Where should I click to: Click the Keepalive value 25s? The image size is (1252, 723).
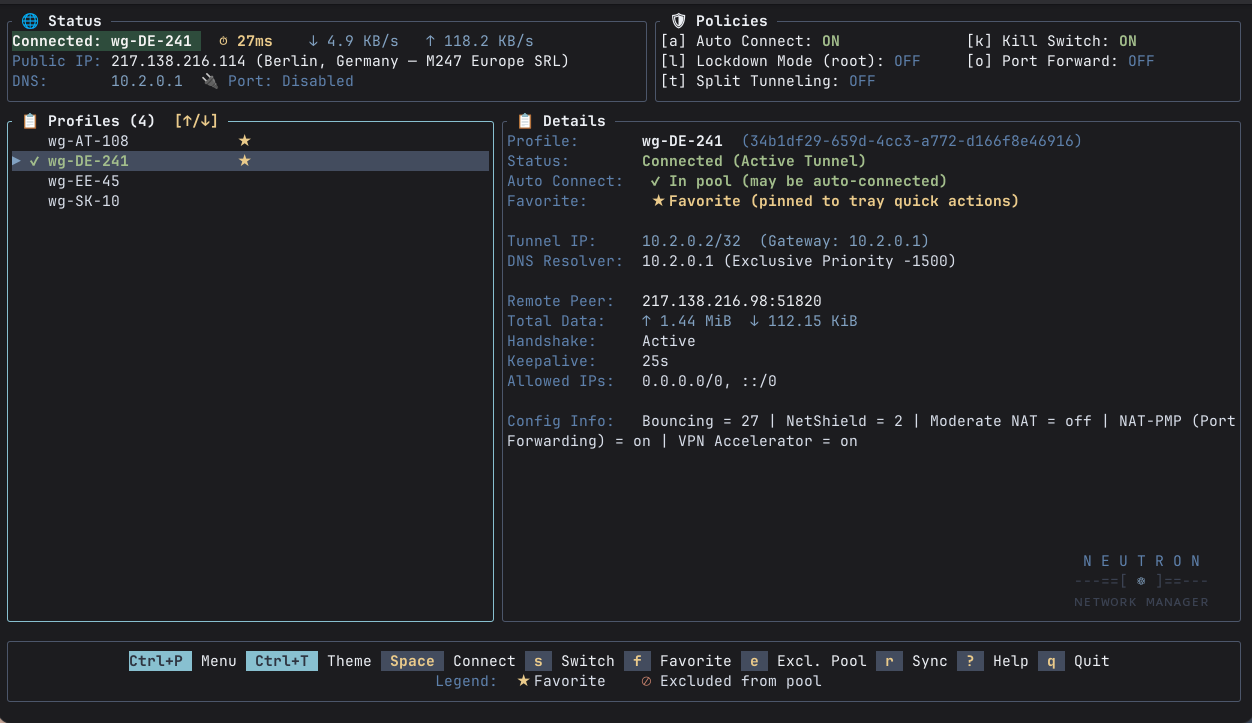(655, 361)
